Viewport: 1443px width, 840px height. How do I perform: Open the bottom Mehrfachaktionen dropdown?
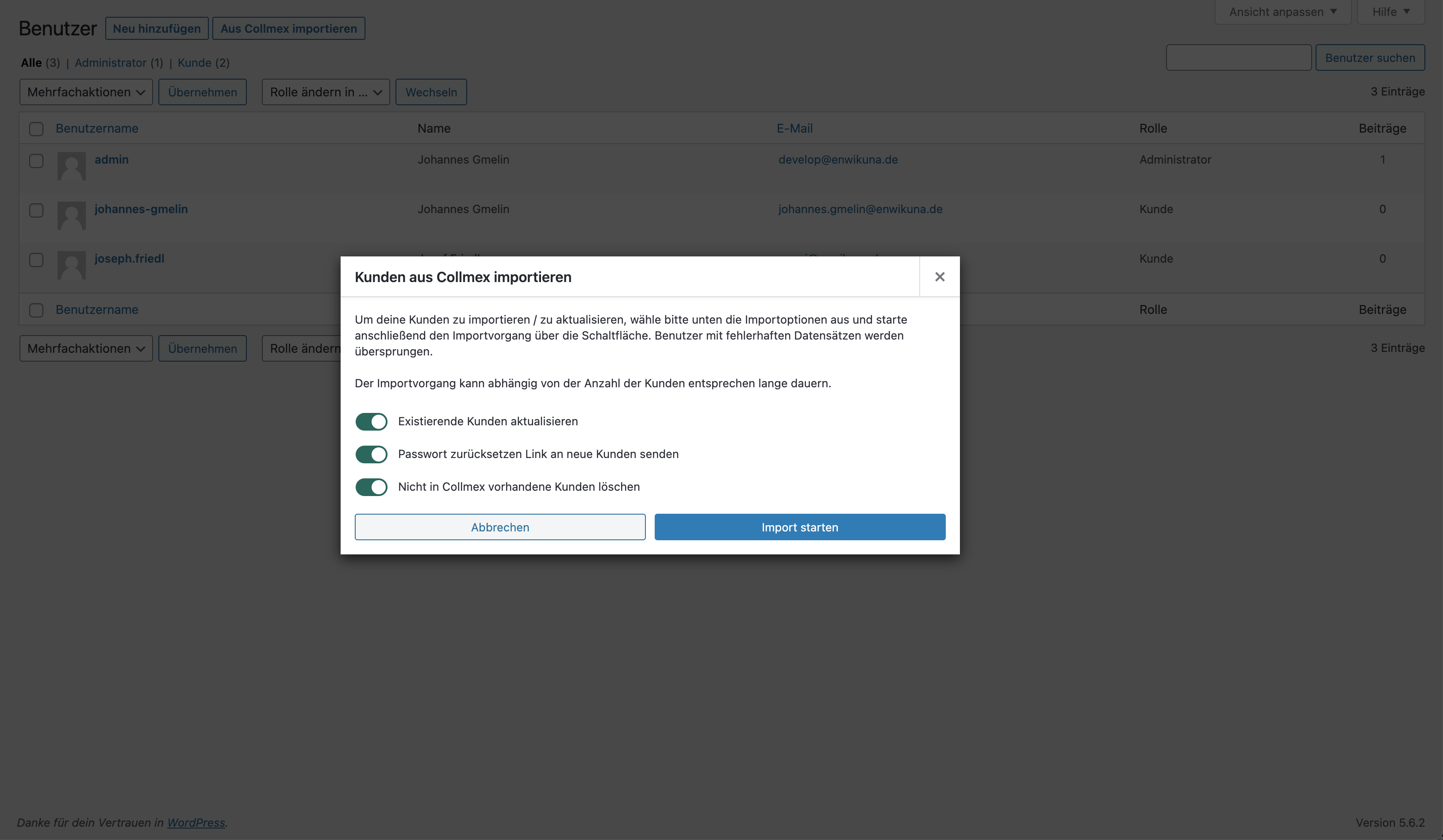point(86,348)
